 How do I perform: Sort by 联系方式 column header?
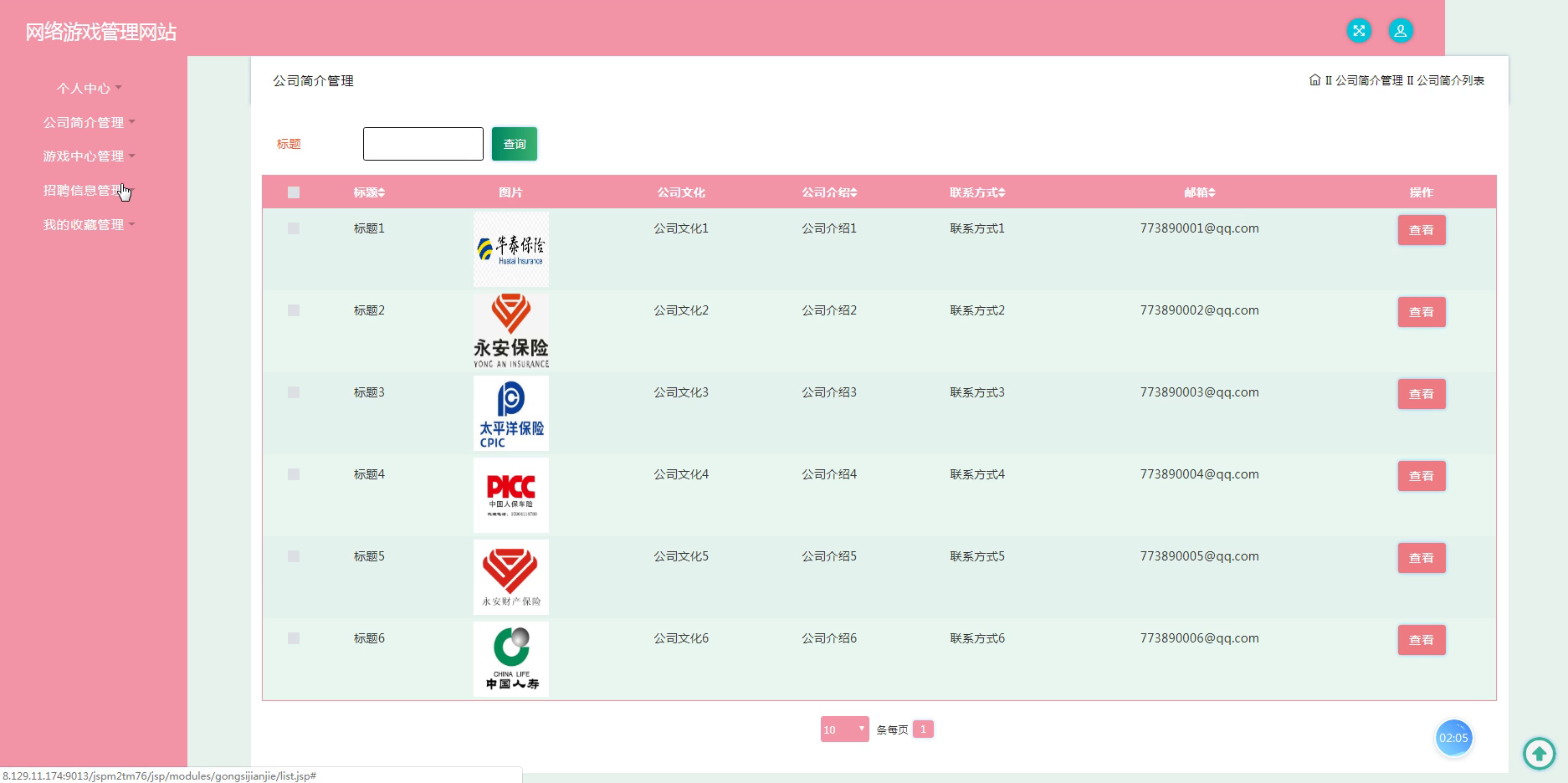pyautogui.click(x=977, y=192)
